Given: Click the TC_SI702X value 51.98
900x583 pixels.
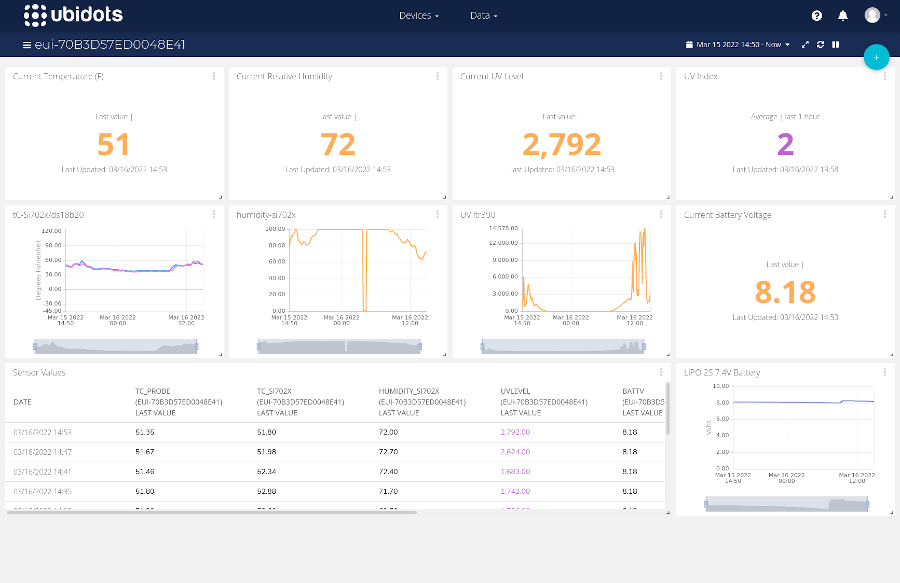Looking at the screenshot, I should pos(266,452).
